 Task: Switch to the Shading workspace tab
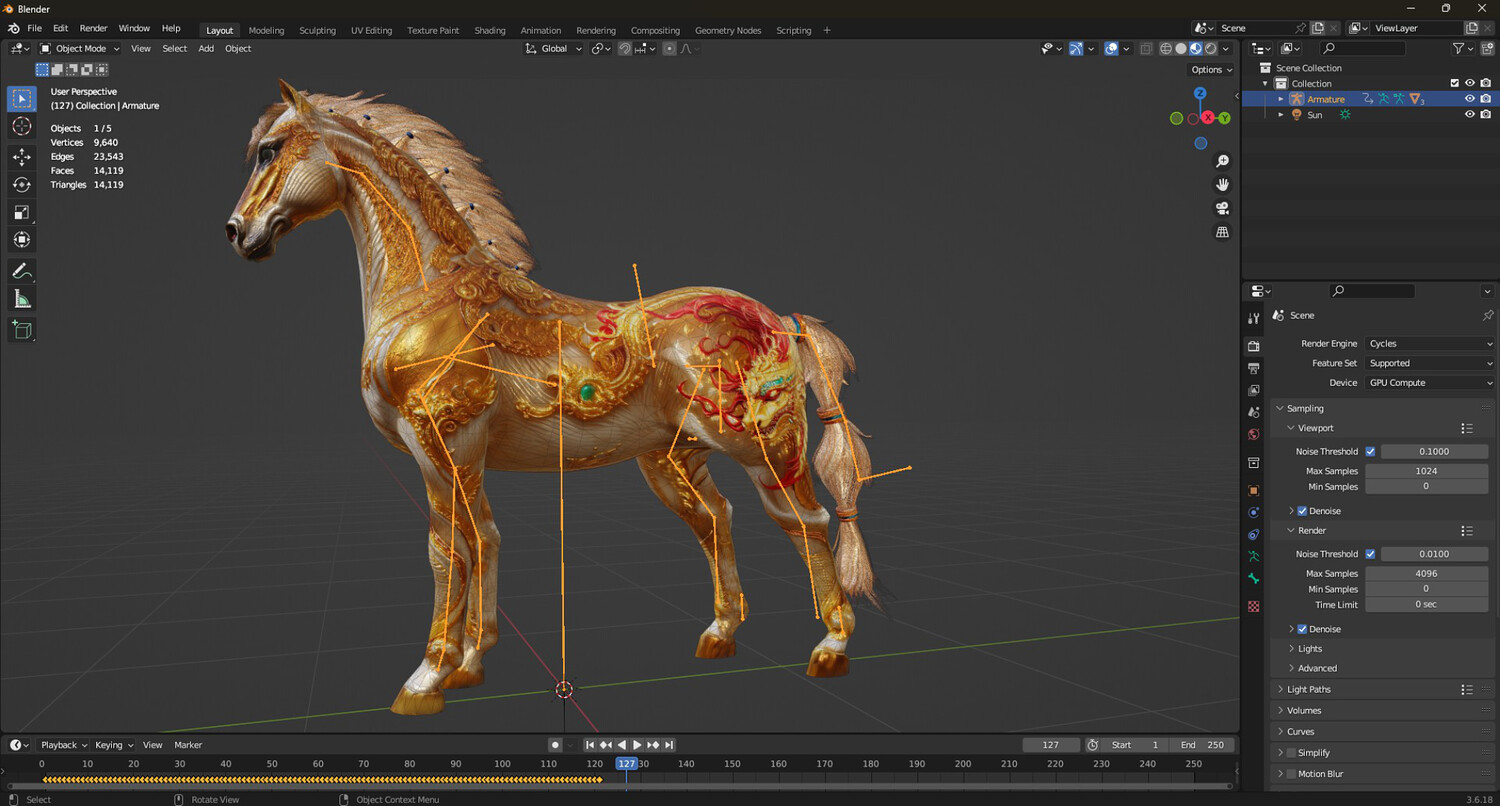[490, 30]
